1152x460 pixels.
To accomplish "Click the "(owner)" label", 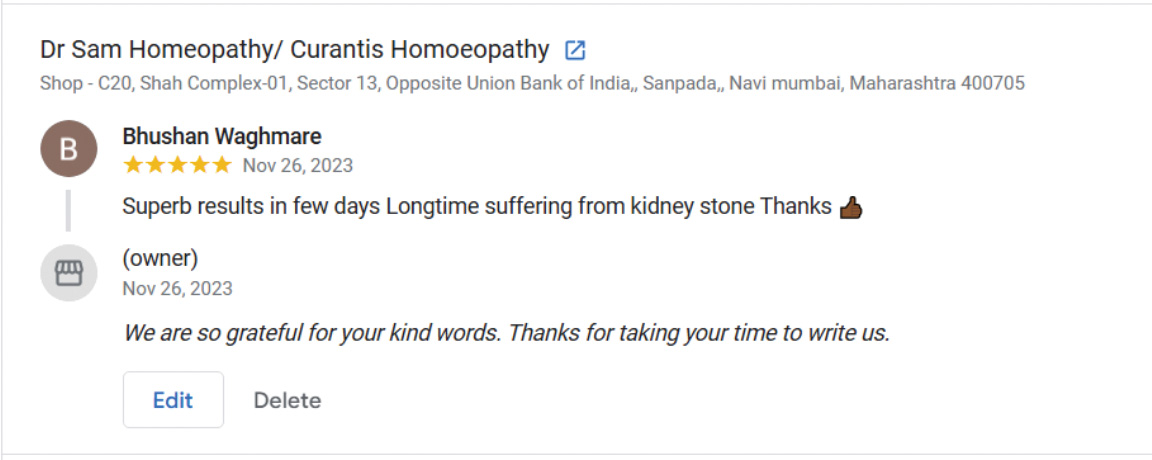I will [160, 259].
